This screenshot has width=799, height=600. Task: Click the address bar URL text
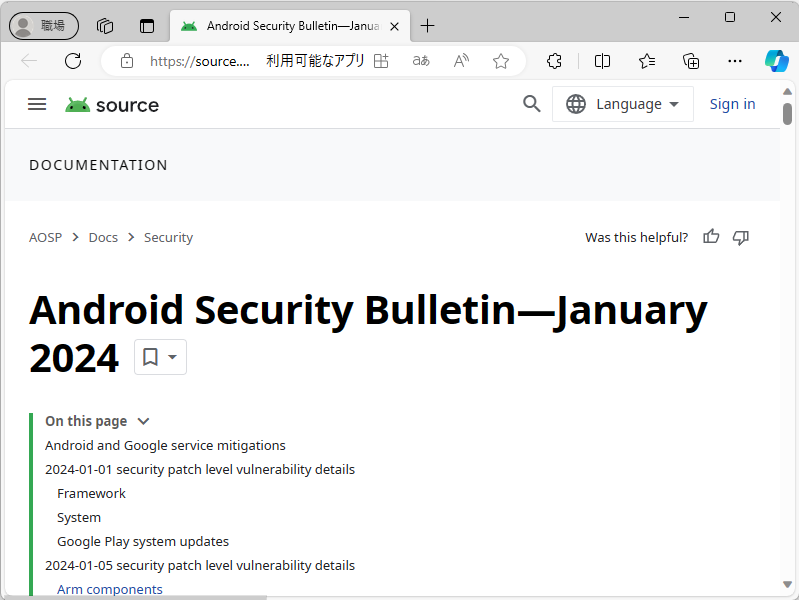[199, 61]
